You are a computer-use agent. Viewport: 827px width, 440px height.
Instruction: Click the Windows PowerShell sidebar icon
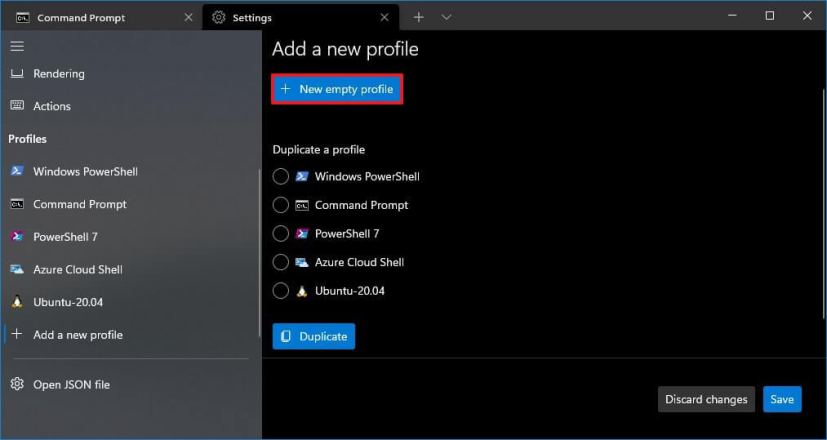pyautogui.click(x=17, y=171)
